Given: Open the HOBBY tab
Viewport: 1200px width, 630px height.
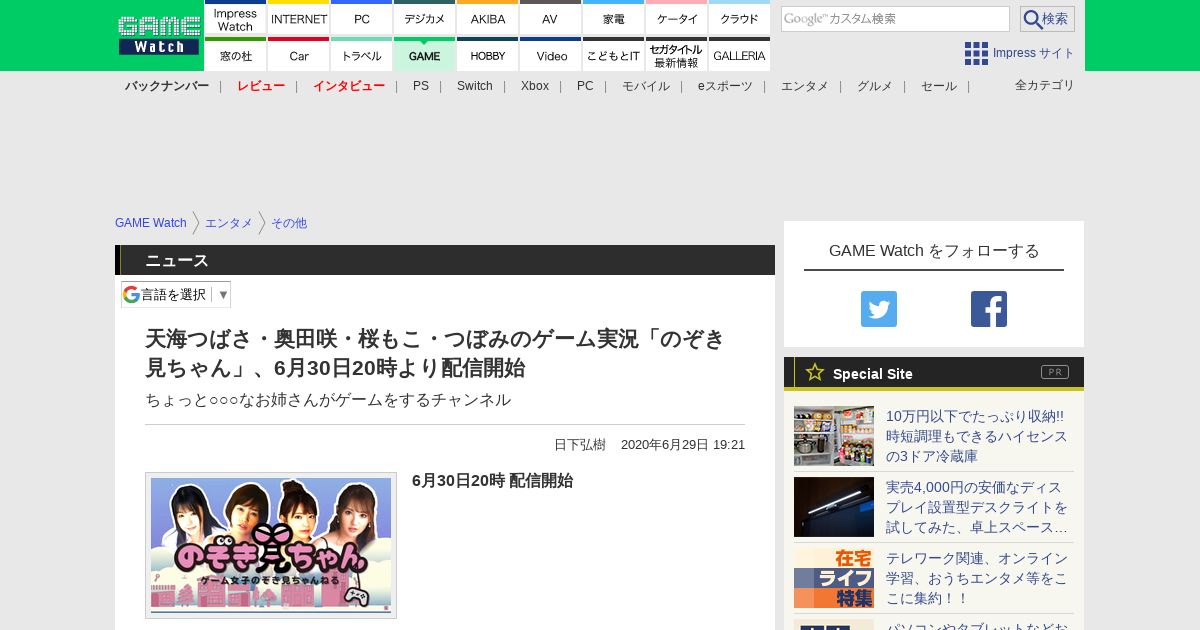Looking at the screenshot, I should click(488, 55).
